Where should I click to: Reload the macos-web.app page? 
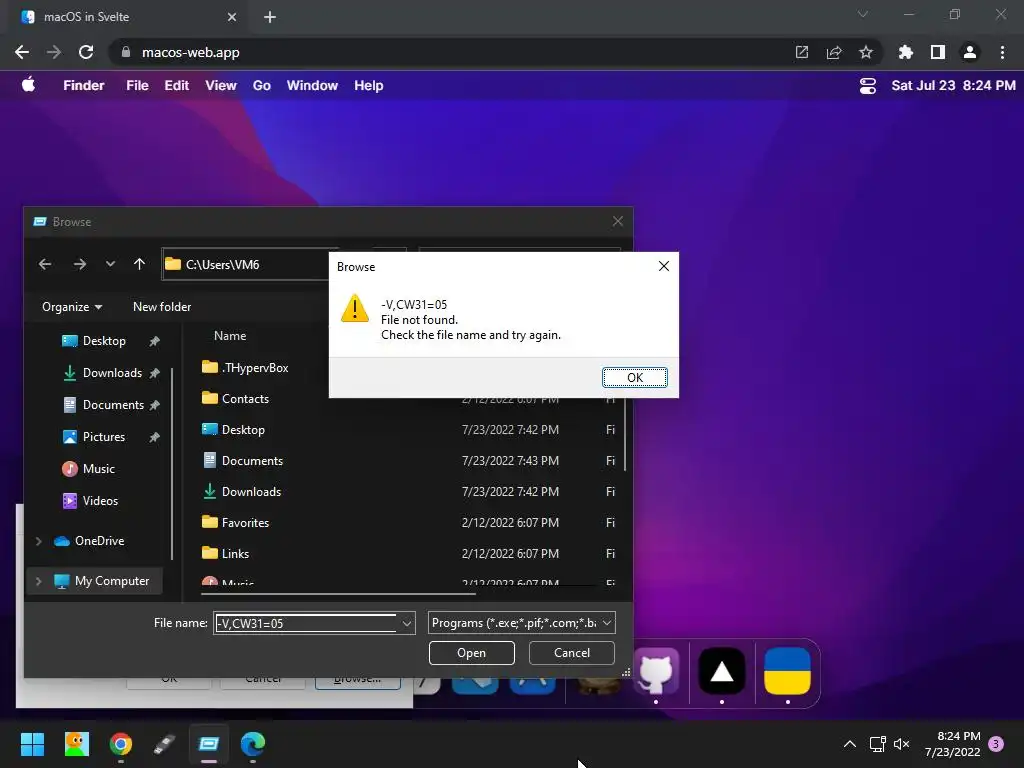pyautogui.click(x=86, y=52)
